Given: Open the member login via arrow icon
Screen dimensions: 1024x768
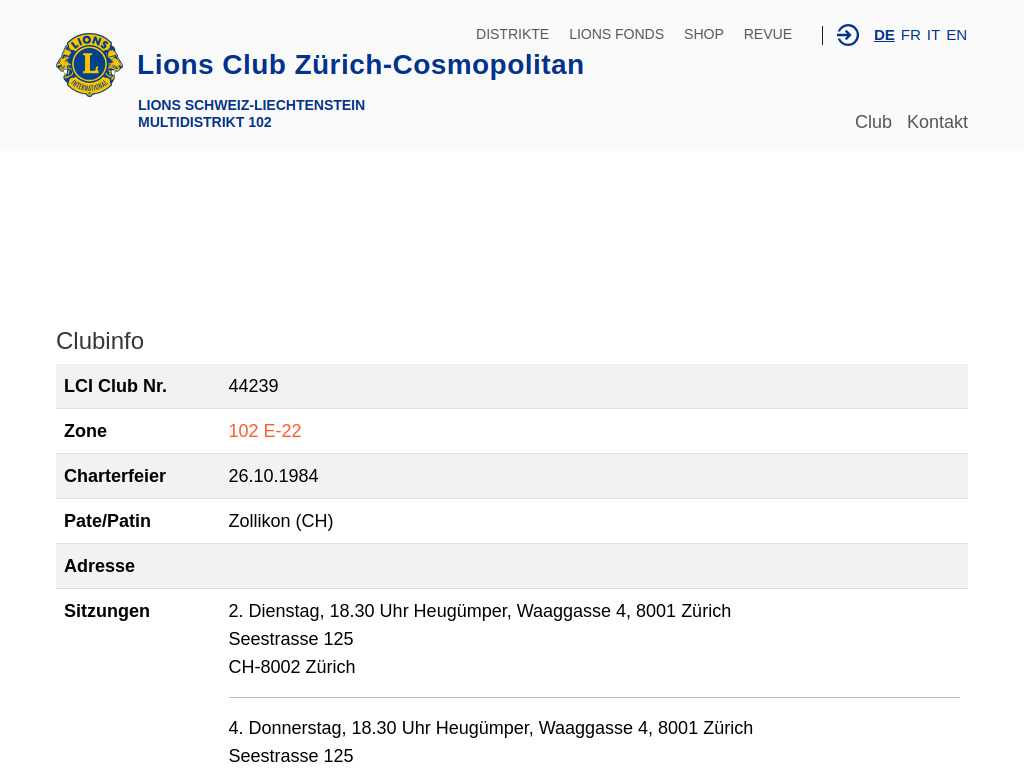Looking at the screenshot, I should click(847, 35).
